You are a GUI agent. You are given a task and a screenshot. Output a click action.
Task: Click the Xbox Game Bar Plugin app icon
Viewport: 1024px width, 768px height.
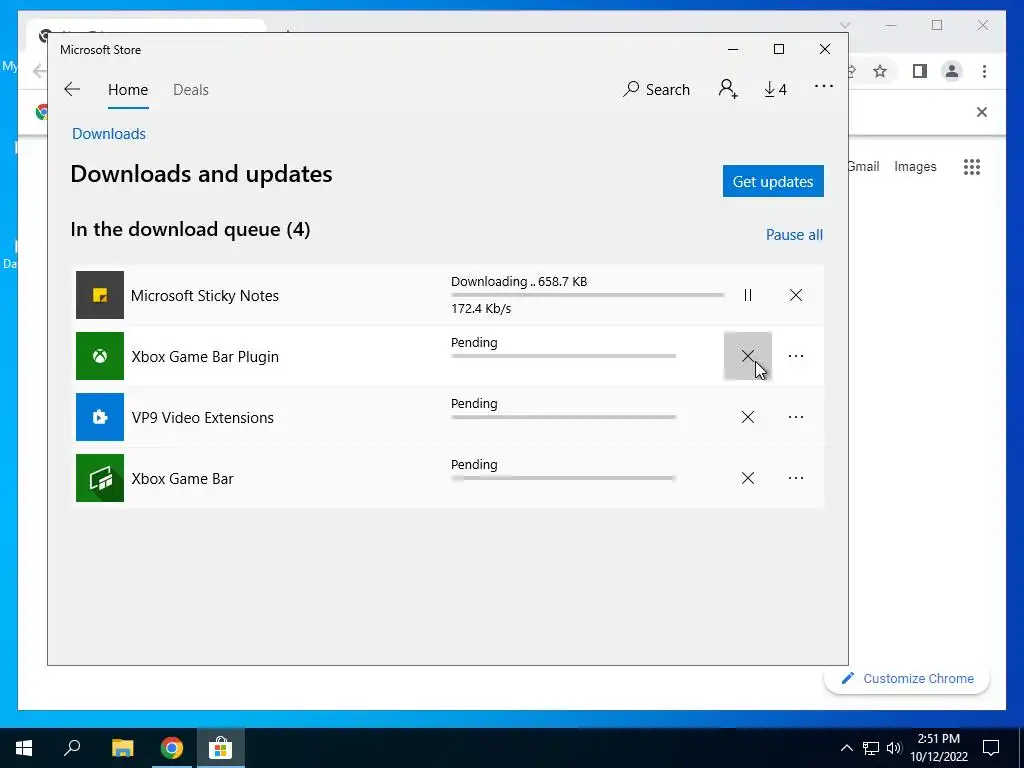tap(100, 356)
